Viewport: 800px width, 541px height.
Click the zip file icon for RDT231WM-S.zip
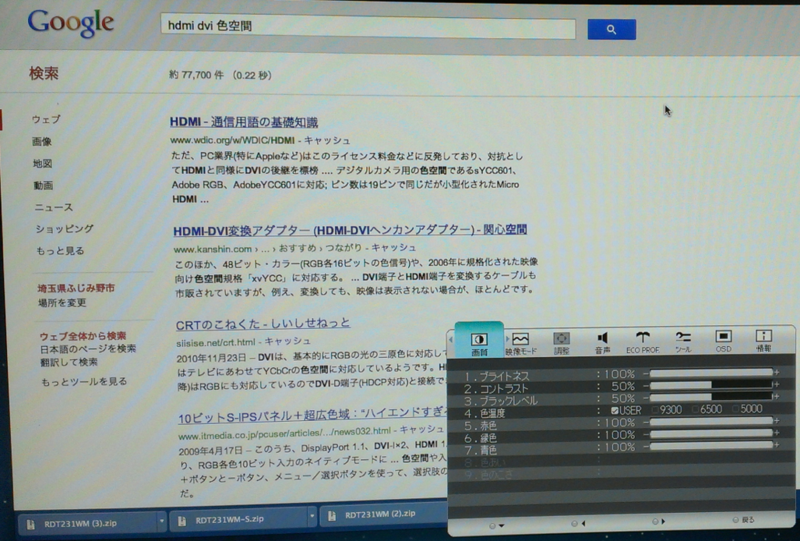[x=182, y=521]
